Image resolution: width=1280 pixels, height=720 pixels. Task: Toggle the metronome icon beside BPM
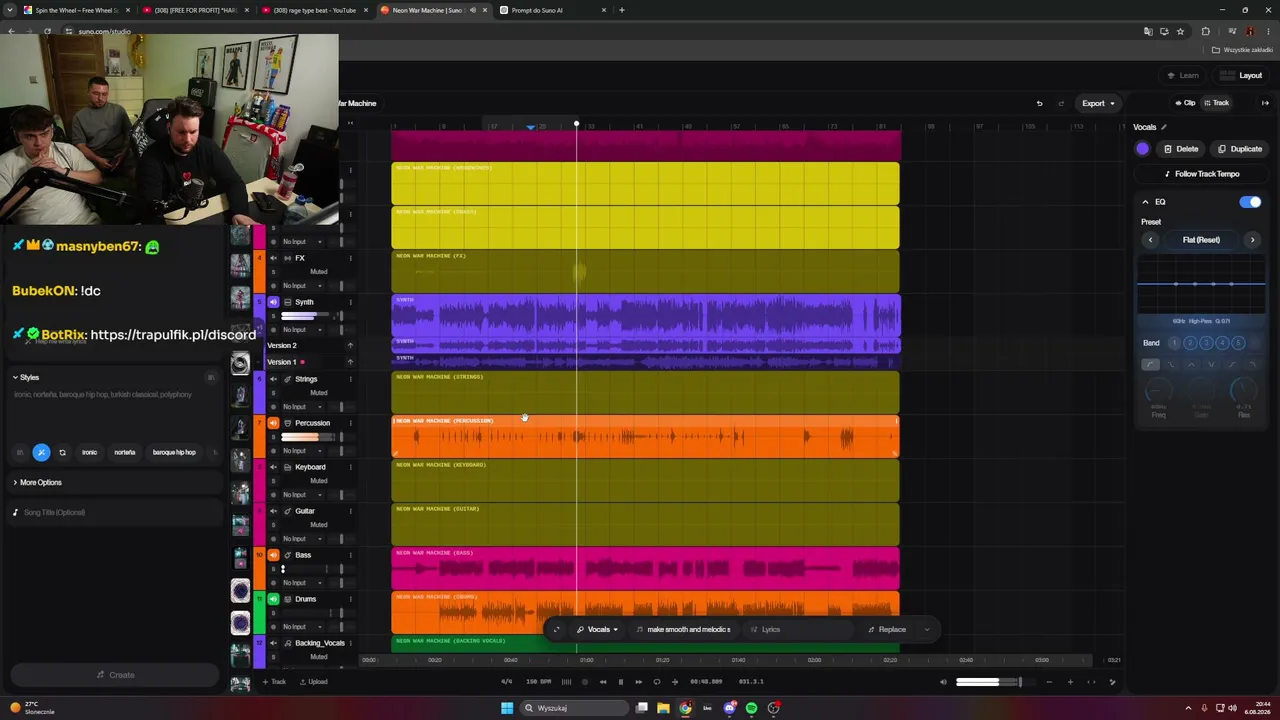click(566, 682)
